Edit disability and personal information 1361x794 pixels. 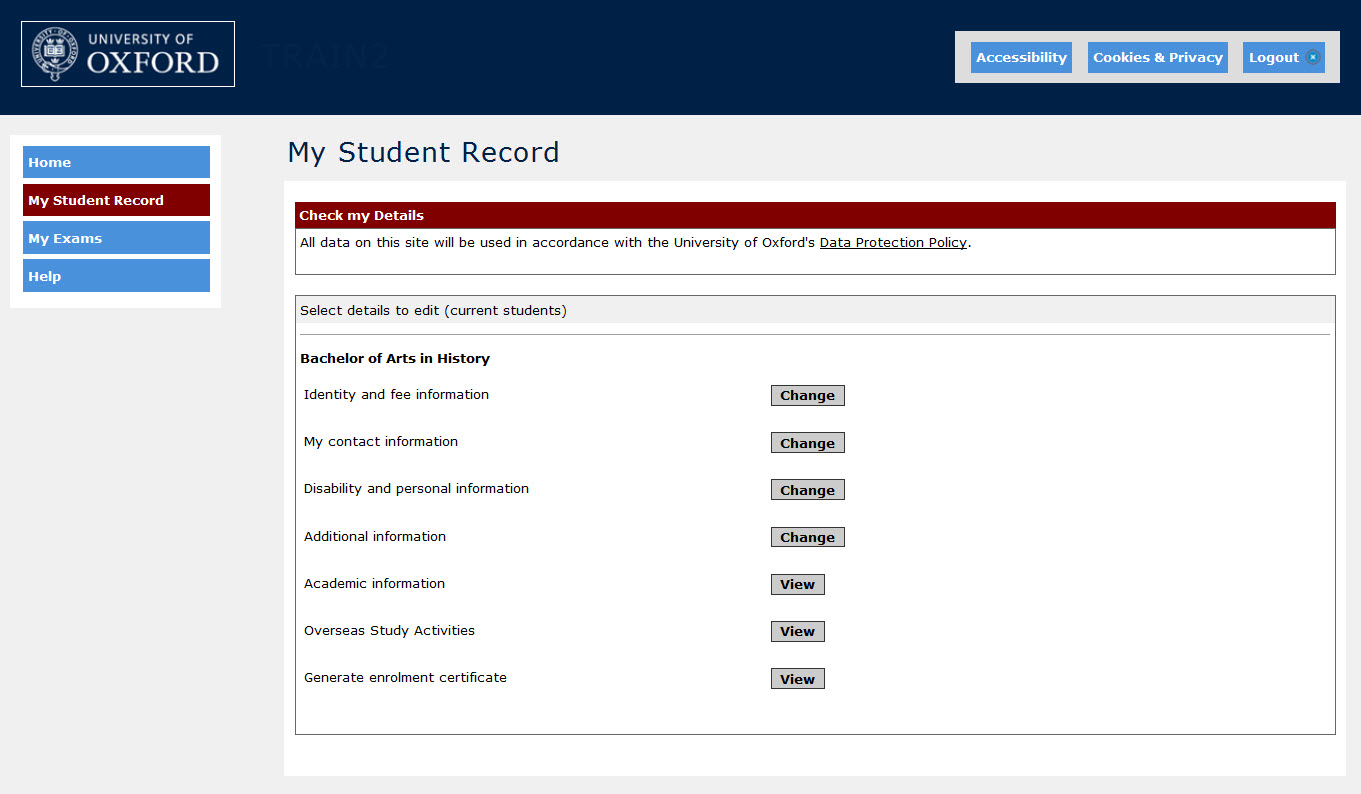[807, 490]
